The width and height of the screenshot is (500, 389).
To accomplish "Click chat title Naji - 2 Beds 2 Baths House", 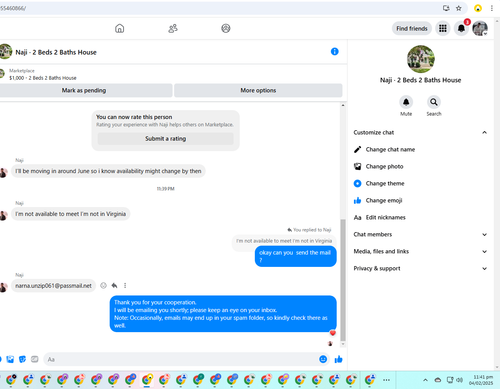I will (56, 52).
